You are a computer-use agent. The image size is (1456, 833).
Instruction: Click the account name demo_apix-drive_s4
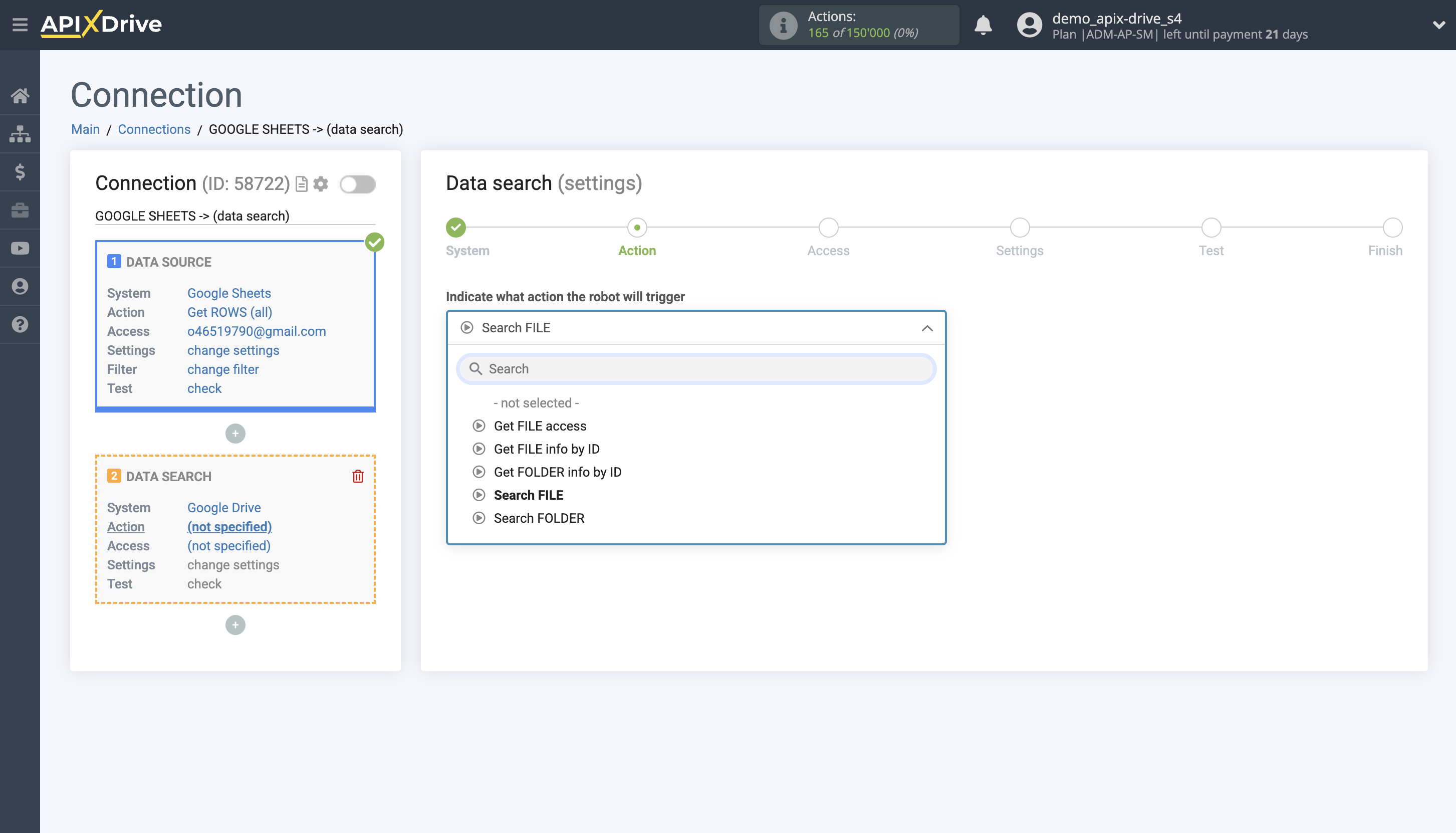pyautogui.click(x=1117, y=19)
